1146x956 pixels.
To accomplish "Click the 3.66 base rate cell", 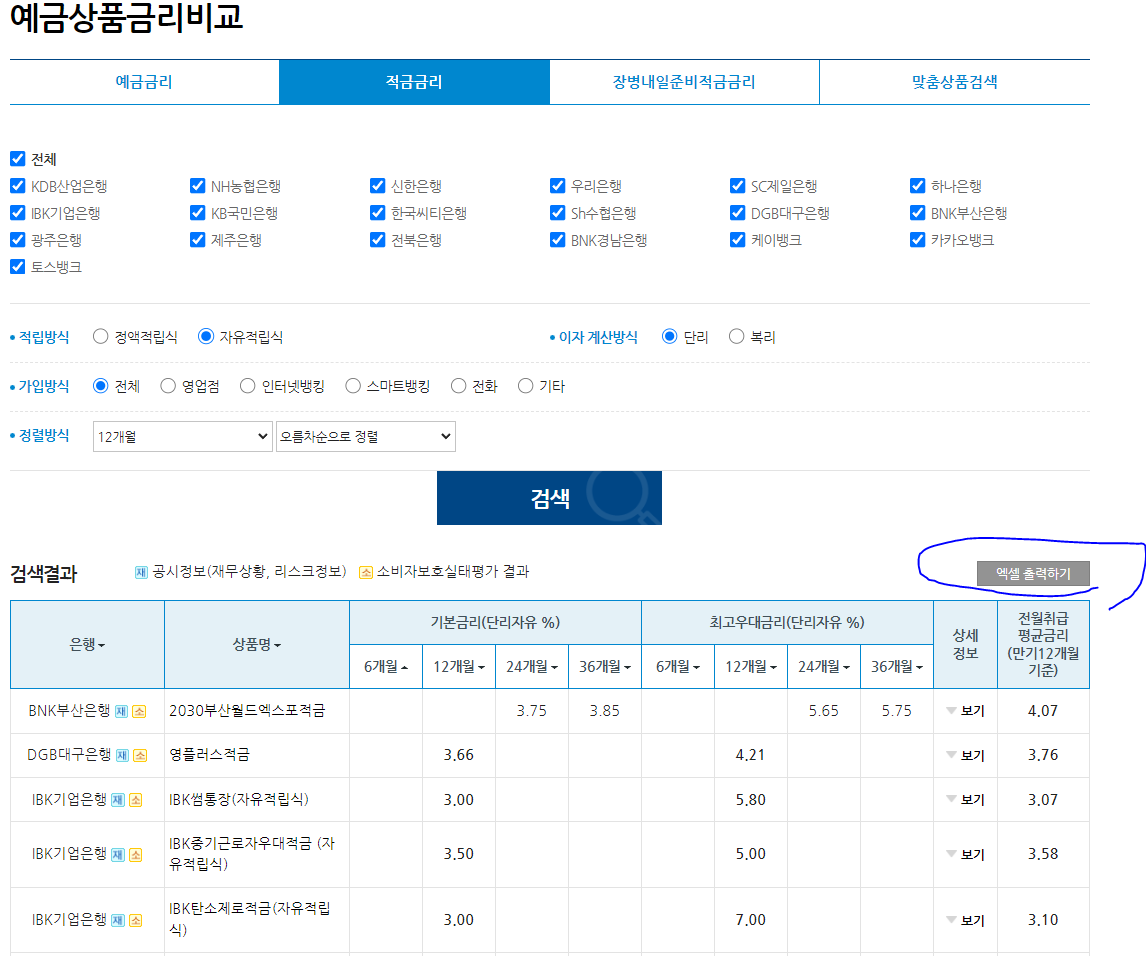I will (459, 754).
